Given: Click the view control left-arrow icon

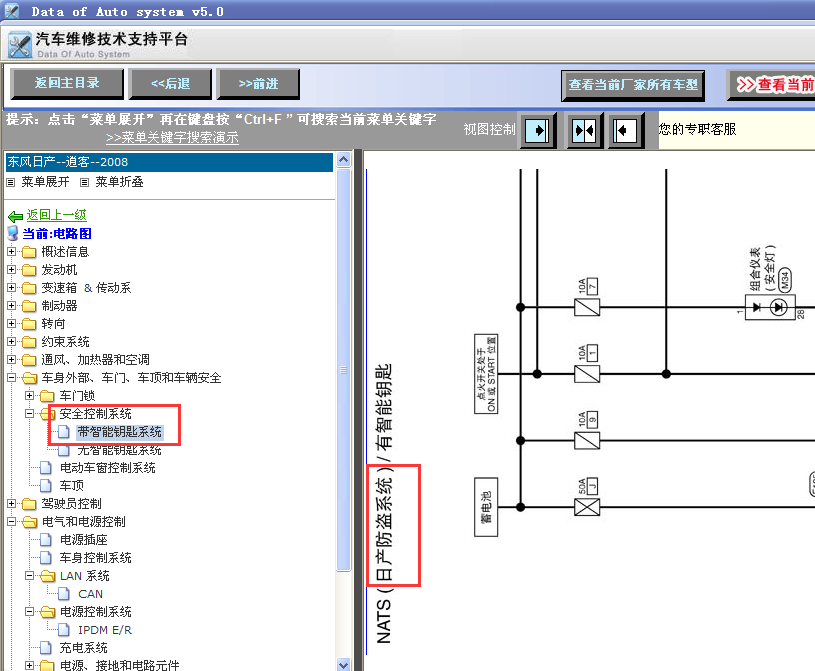Looking at the screenshot, I should [x=625, y=130].
